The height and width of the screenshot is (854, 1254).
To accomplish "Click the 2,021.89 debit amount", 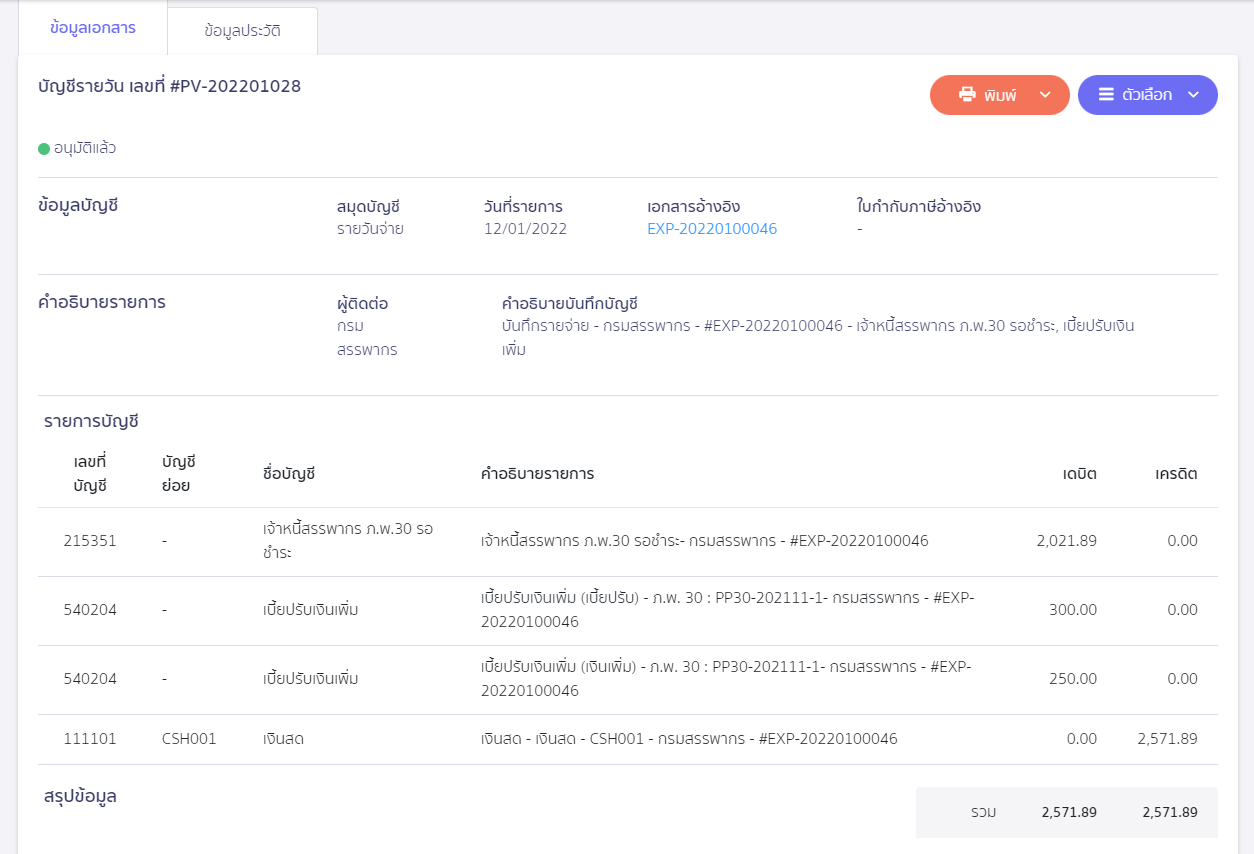I will pos(1066,541).
